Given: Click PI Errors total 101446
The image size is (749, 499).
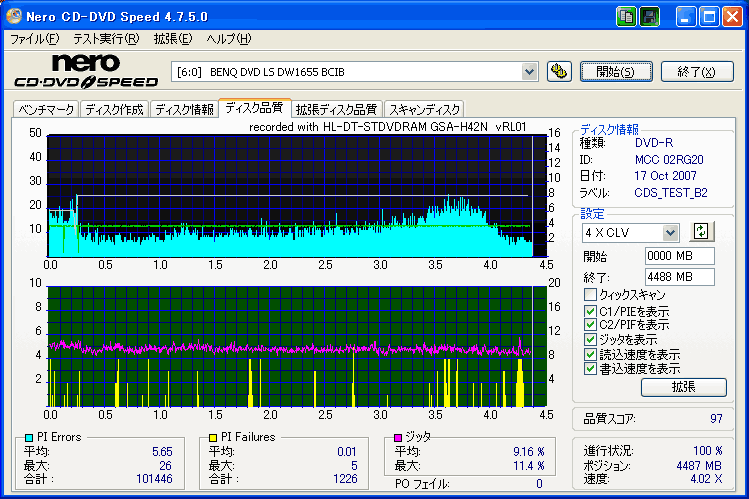Looking at the screenshot, I should [x=154, y=478].
